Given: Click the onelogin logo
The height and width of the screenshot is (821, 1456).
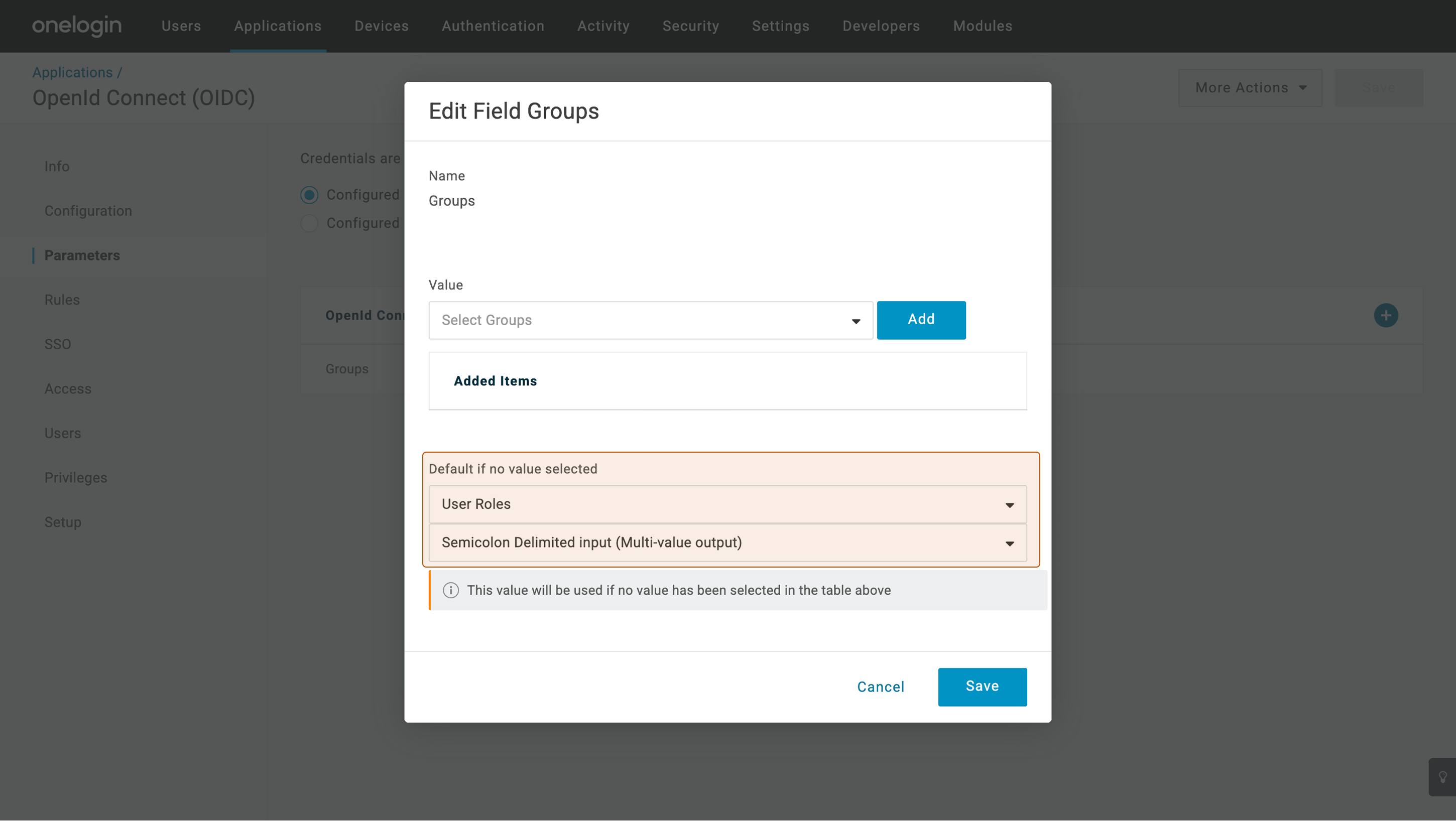Looking at the screenshot, I should [76, 26].
